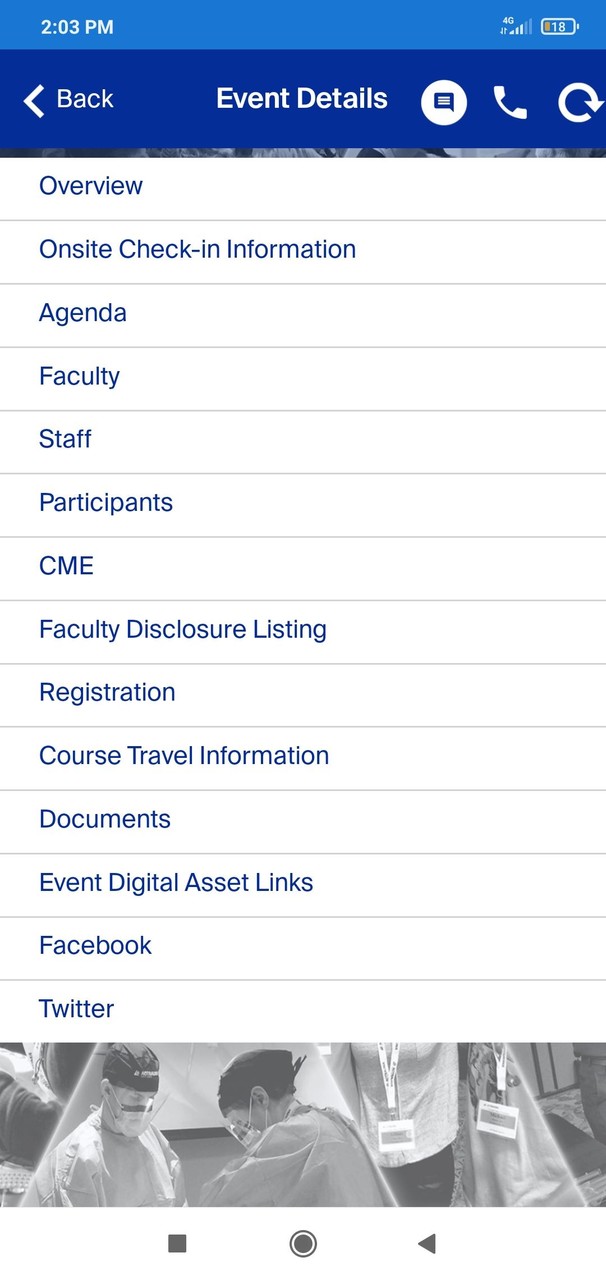Open the Agenda listing

pyautogui.click(x=83, y=313)
